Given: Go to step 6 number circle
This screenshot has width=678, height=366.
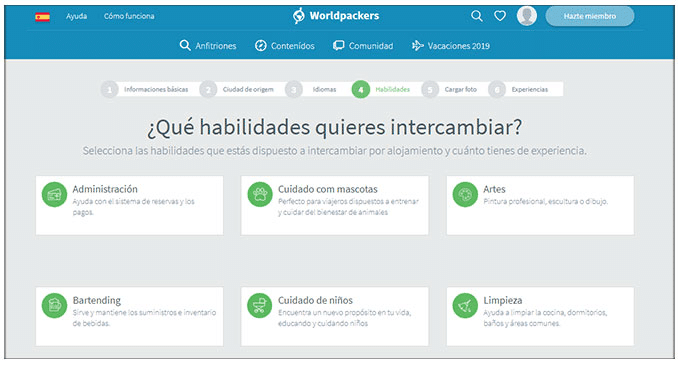Looking at the screenshot, I should click(x=497, y=90).
